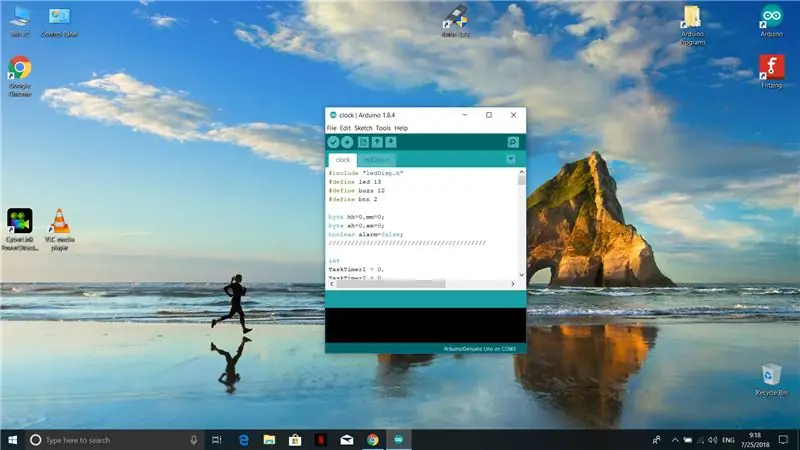Viewport: 800px width, 450px height.
Task: Open the Edit menu
Action: pyautogui.click(x=345, y=128)
